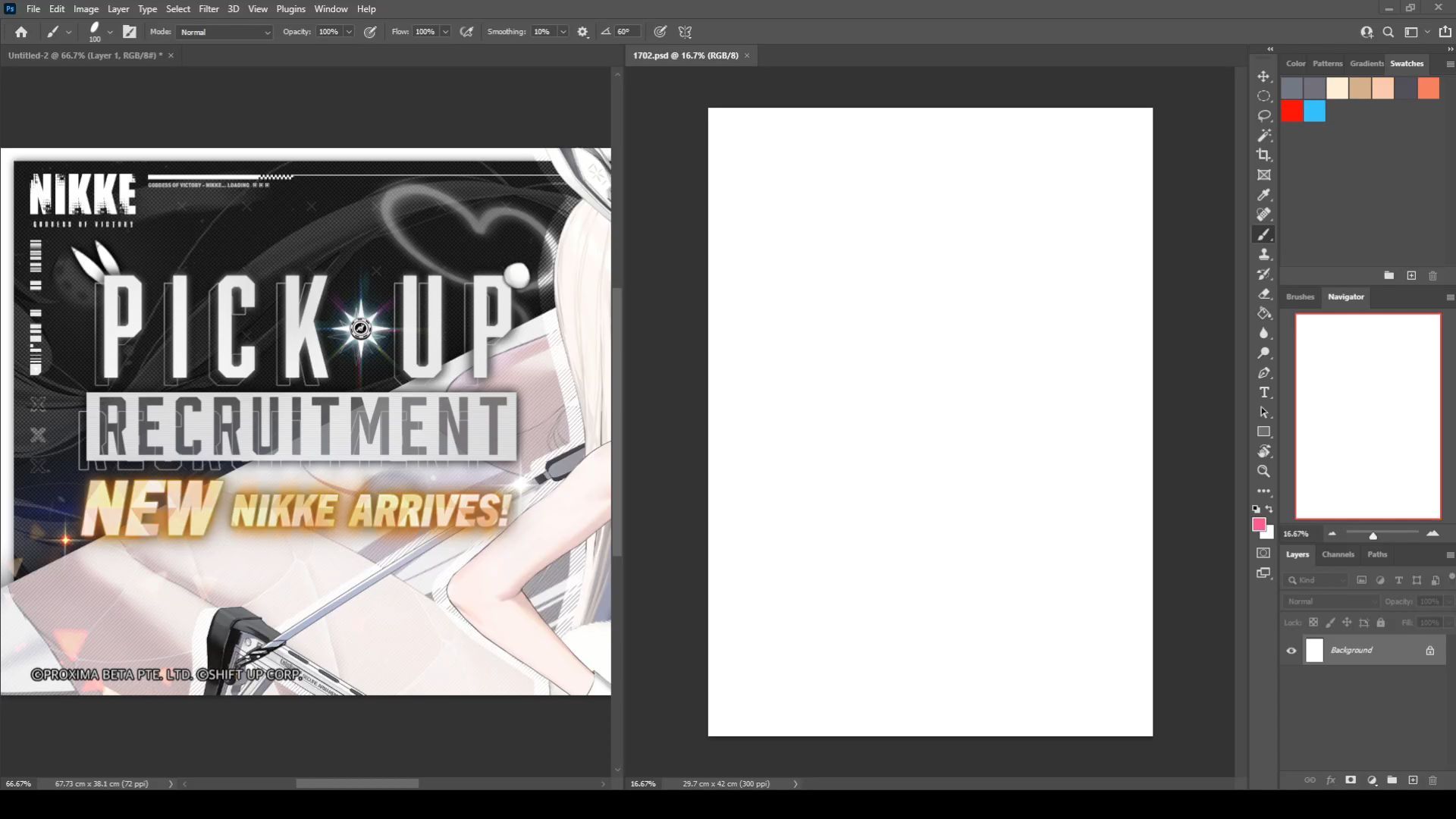Open brush preset picker dropdown
Image resolution: width=1456 pixels, height=819 pixels.
coord(110,32)
